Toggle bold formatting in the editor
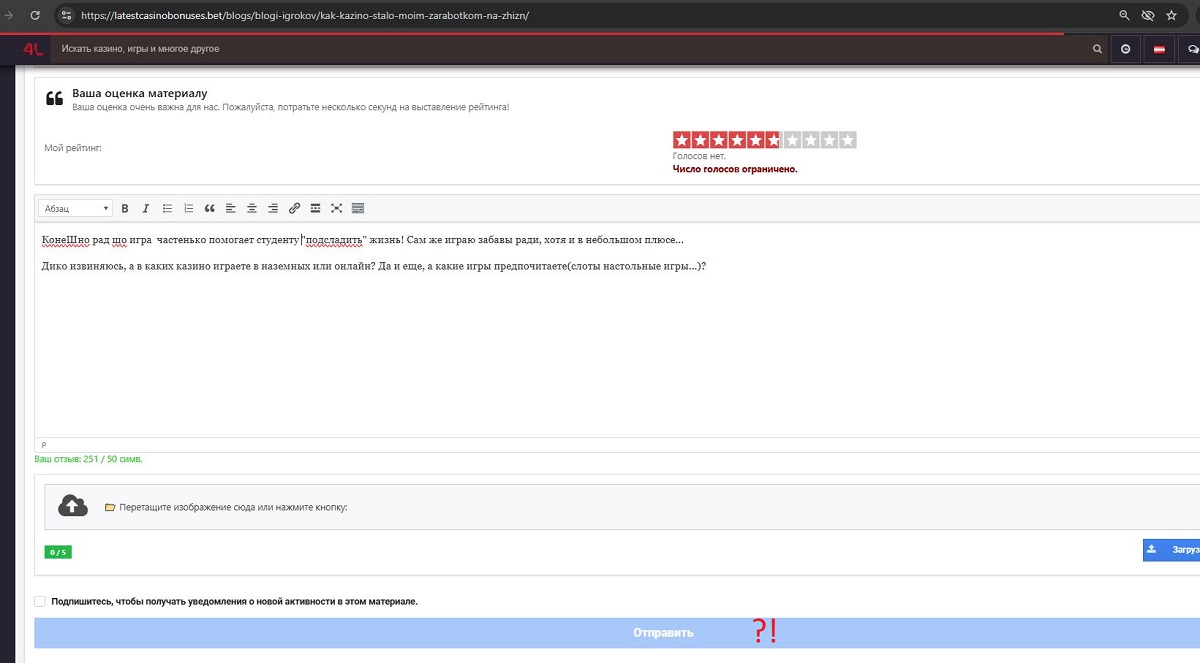This screenshot has height=663, width=1200. (x=125, y=208)
